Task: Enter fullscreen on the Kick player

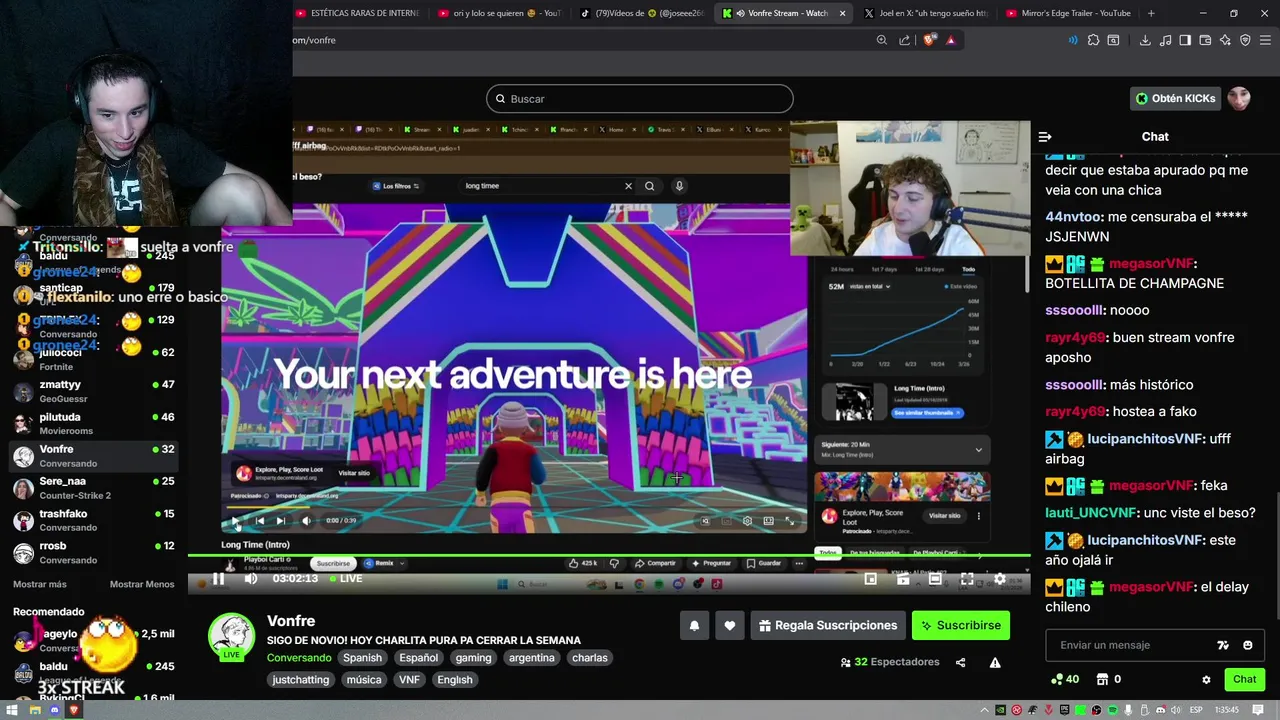Action: [x=967, y=579]
